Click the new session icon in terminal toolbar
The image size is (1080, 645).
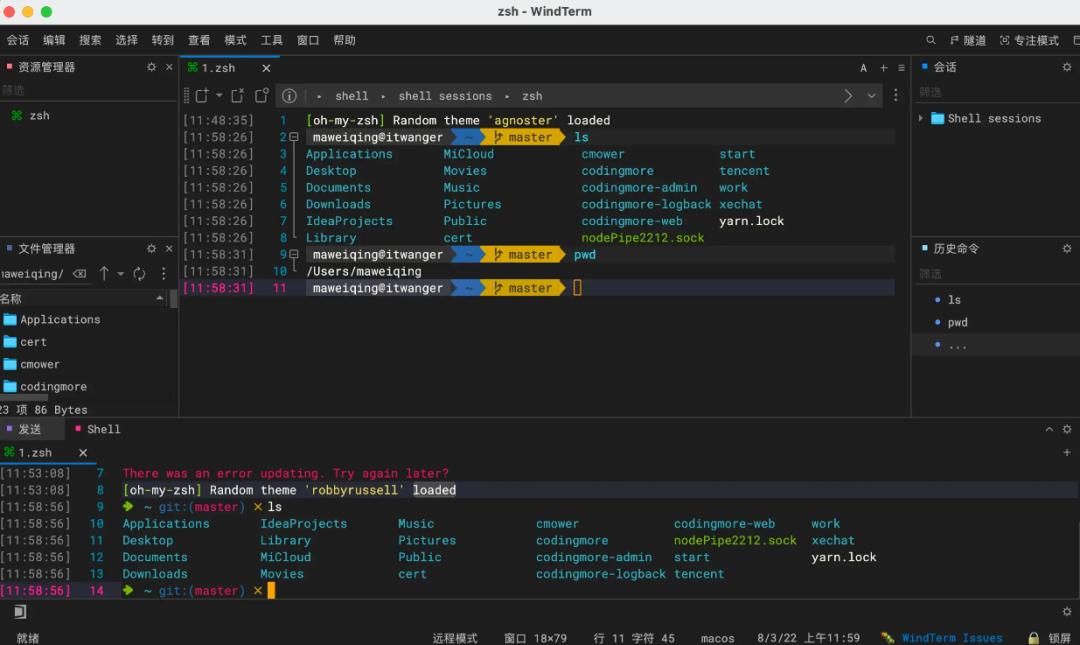[x=202, y=96]
